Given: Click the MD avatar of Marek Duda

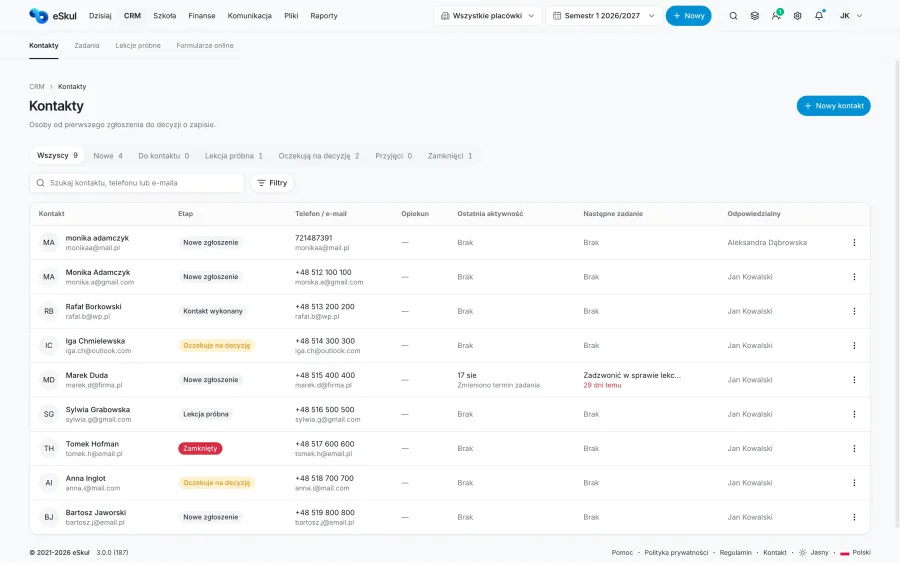Looking at the screenshot, I should click(x=49, y=380).
